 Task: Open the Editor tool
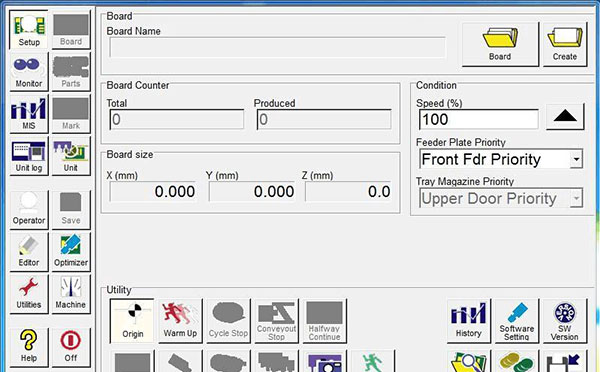pyautogui.click(x=29, y=251)
